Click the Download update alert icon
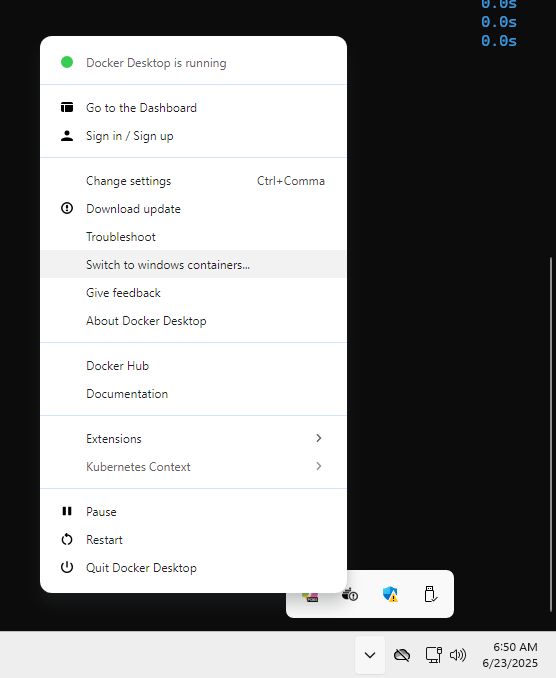The image size is (556, 678). (67, 208)
